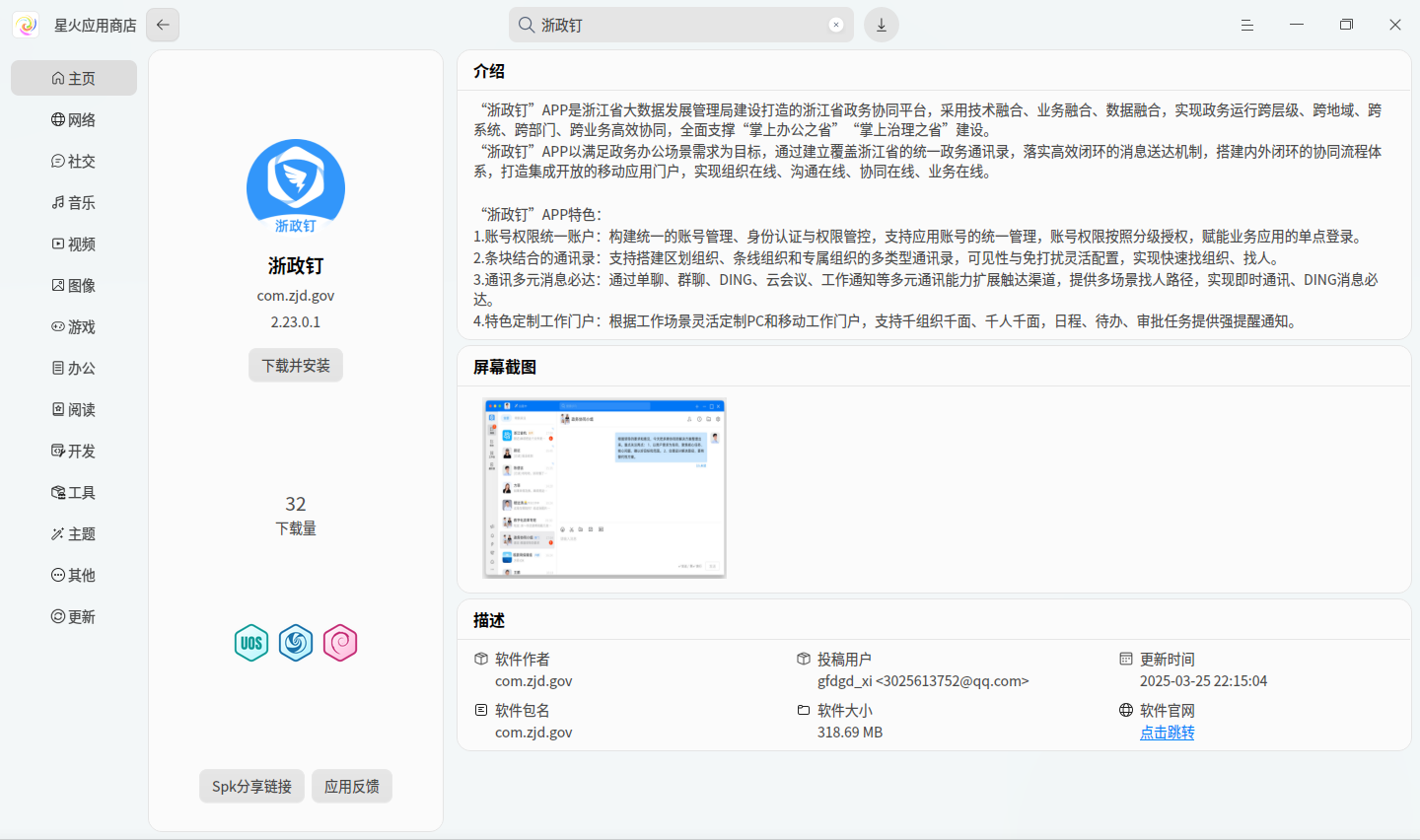Select the 视频 video category

[x=74, y=244]
